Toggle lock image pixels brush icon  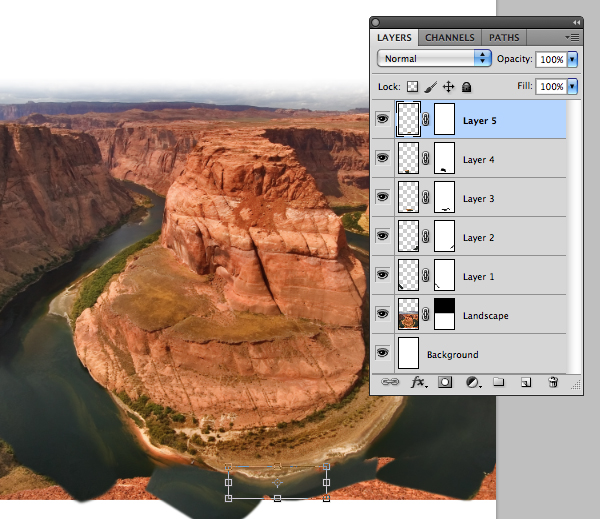click(x=430, y=87)
